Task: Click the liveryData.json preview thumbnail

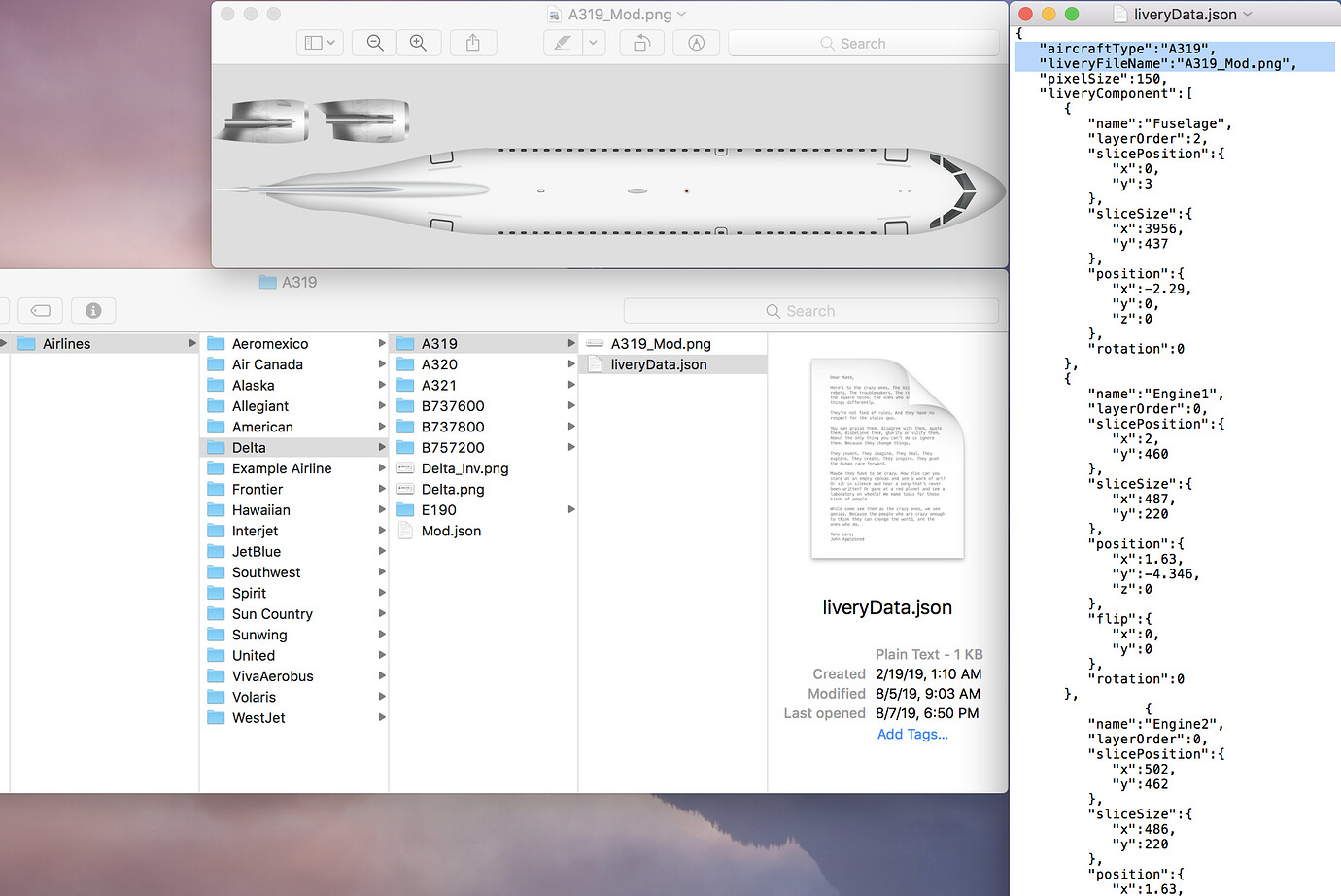Action: point(885,455)
